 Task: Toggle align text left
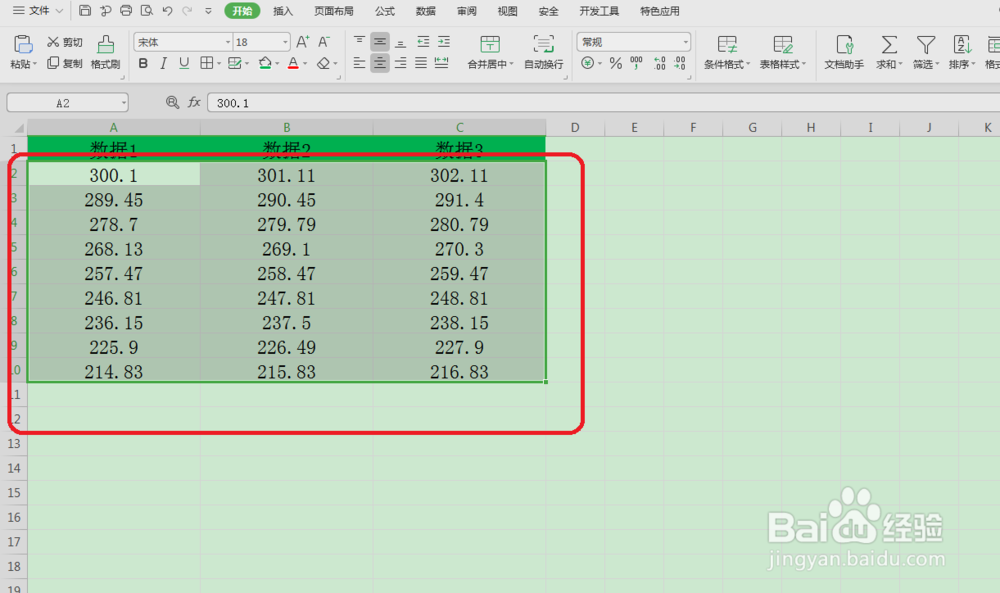pos(359,63)
